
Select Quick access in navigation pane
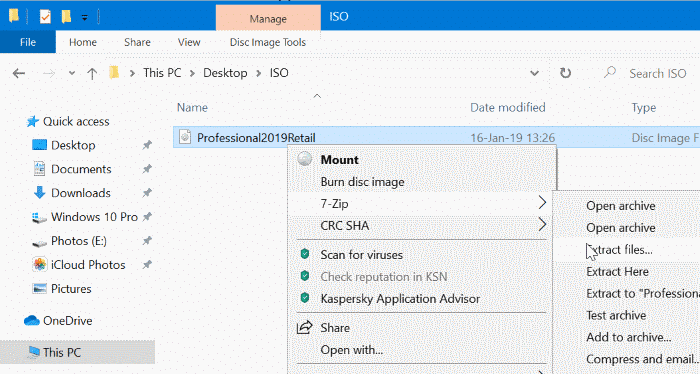(76, 121)
